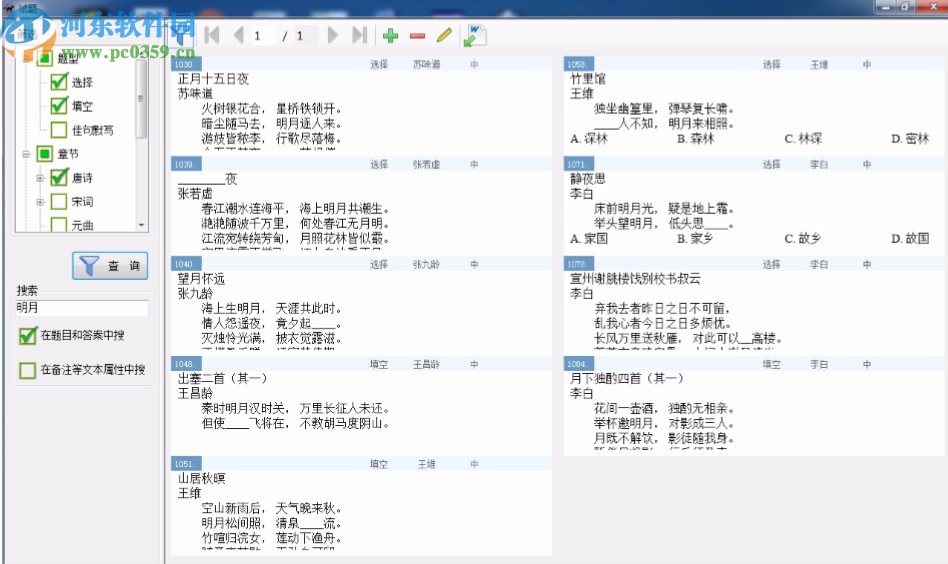Click option A. 深林 in 竹里馆
Screen dimensions: 948x564
click(588, 138)
